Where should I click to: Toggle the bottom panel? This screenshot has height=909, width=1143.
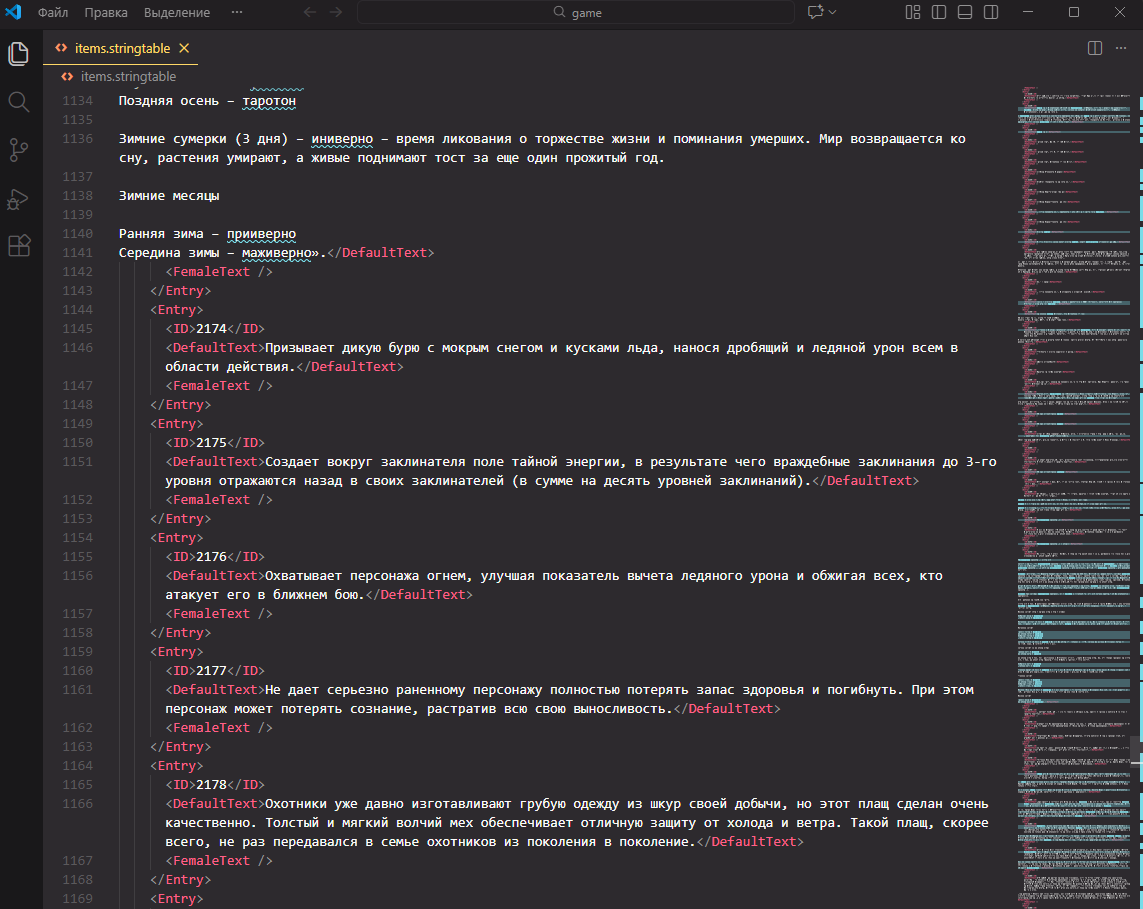964,12
